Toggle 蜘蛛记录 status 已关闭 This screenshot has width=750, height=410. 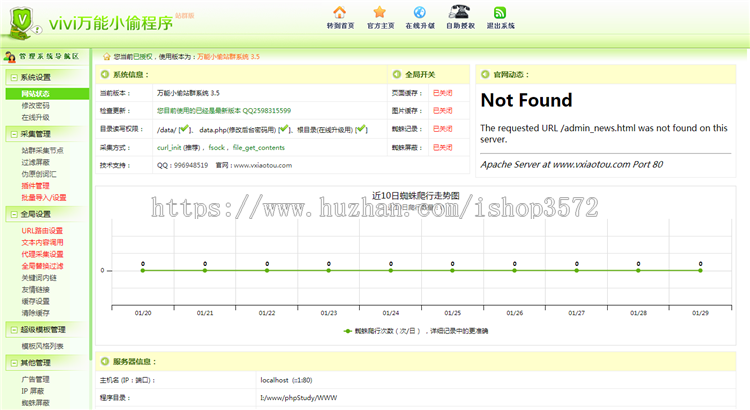point(442,129)
